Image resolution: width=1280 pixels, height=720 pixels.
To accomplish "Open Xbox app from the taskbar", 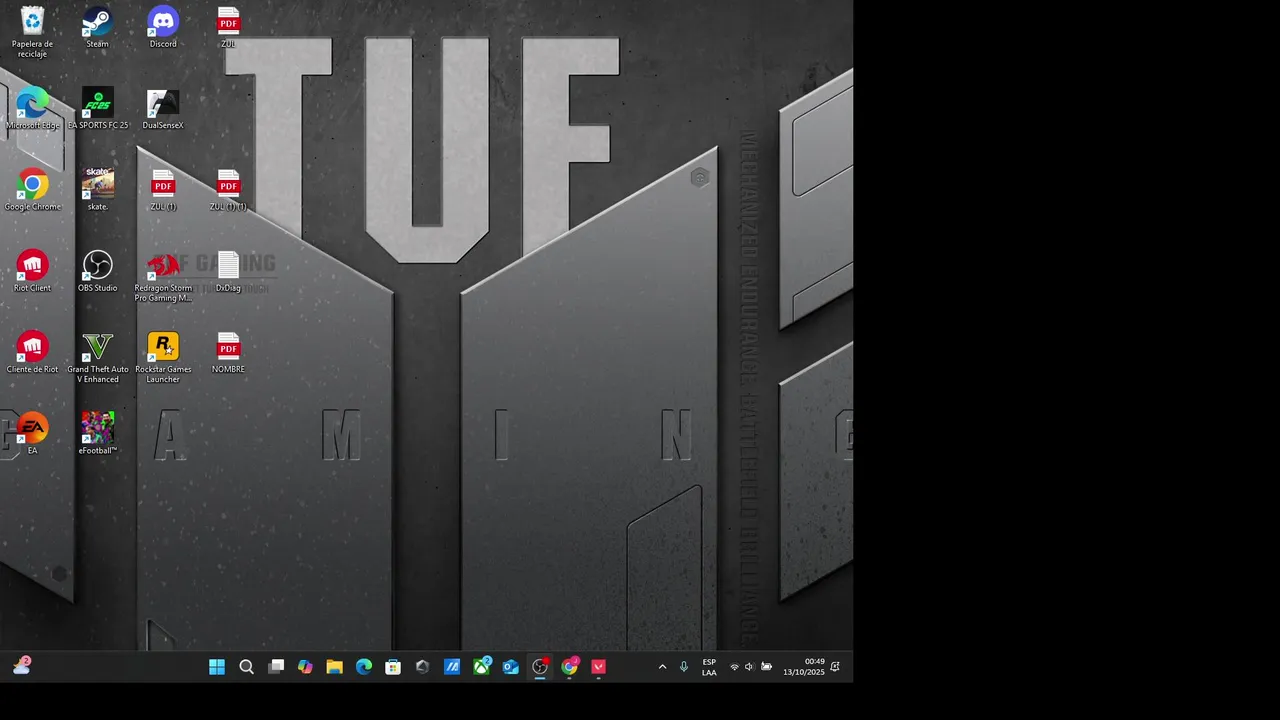I will coord(481,667).
